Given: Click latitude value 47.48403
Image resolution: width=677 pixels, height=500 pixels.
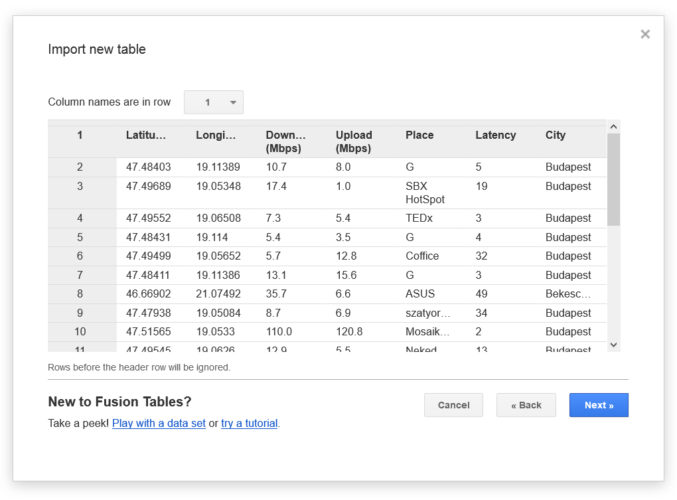Looking at the screenshot, I should click(148, 167).
